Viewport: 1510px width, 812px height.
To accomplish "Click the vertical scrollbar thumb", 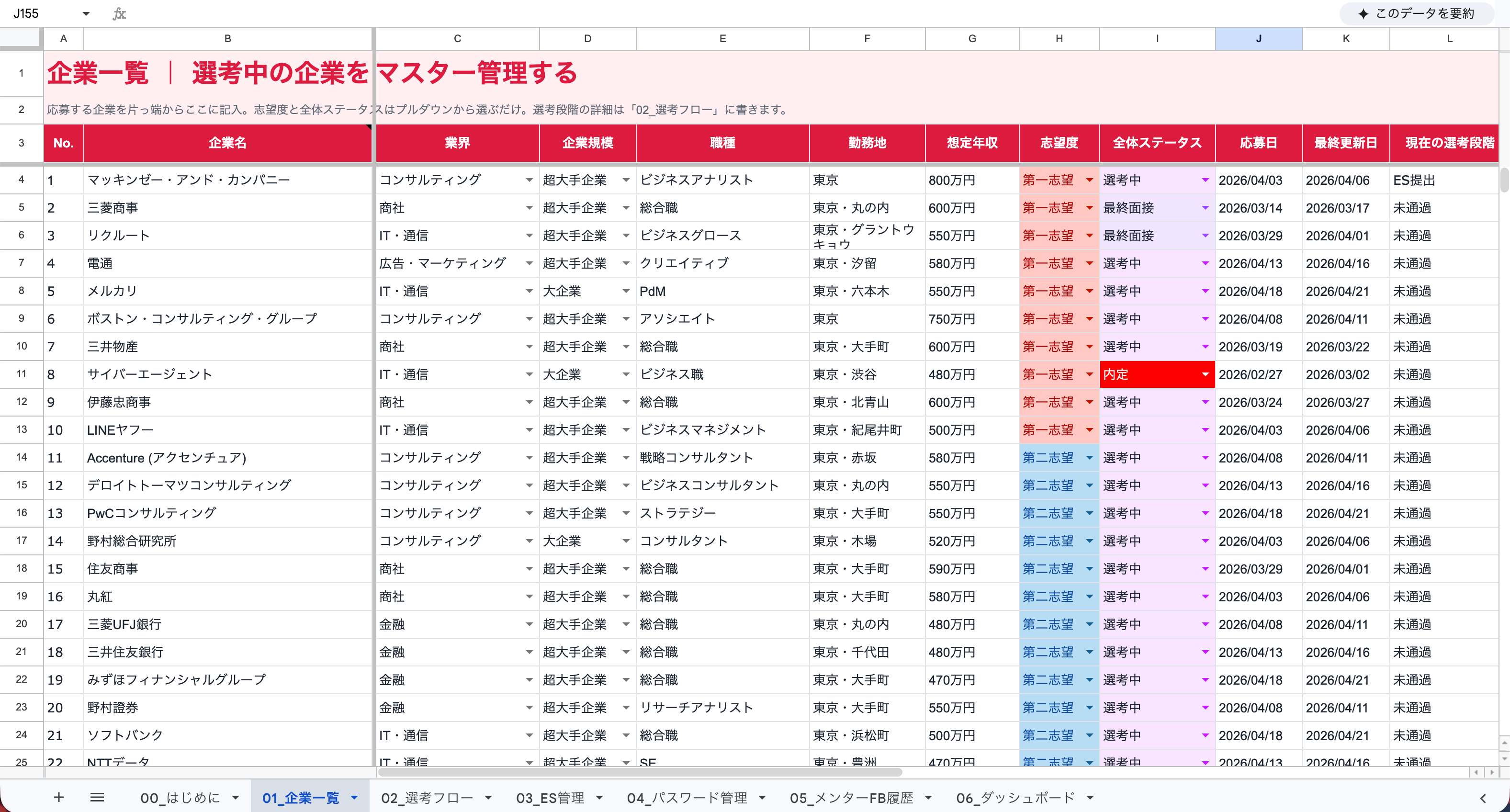I will [1504, 180].
